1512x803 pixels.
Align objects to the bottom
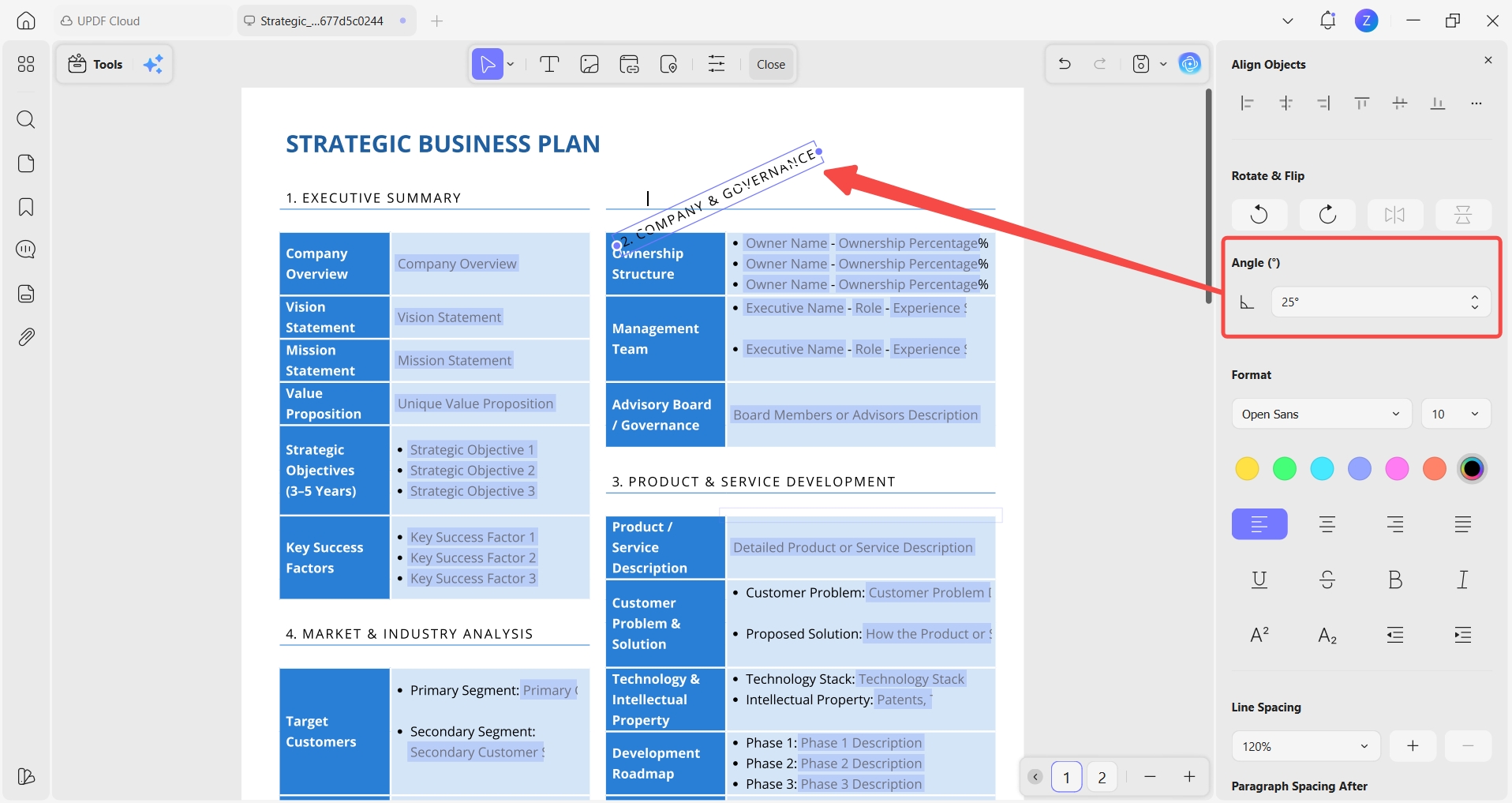click(1438, 103)
